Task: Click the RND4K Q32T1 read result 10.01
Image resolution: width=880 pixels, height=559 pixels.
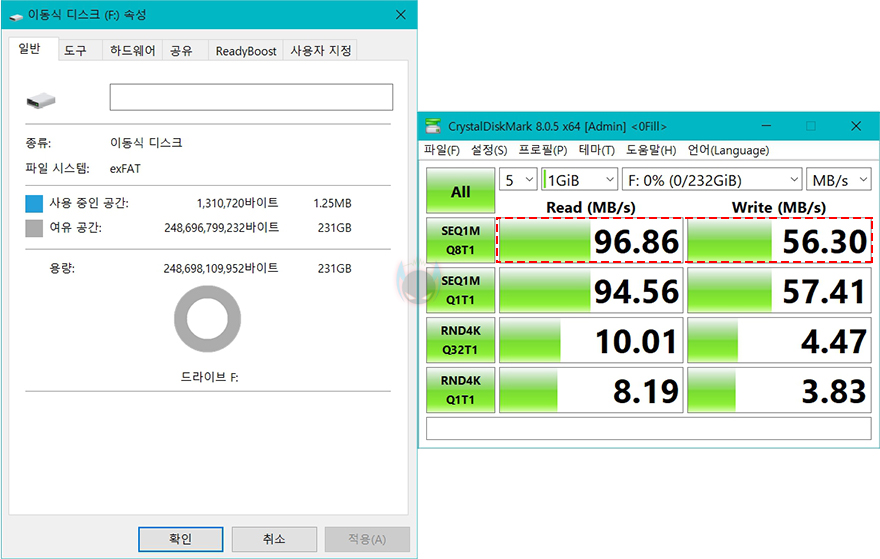Action: click(591, 340)
